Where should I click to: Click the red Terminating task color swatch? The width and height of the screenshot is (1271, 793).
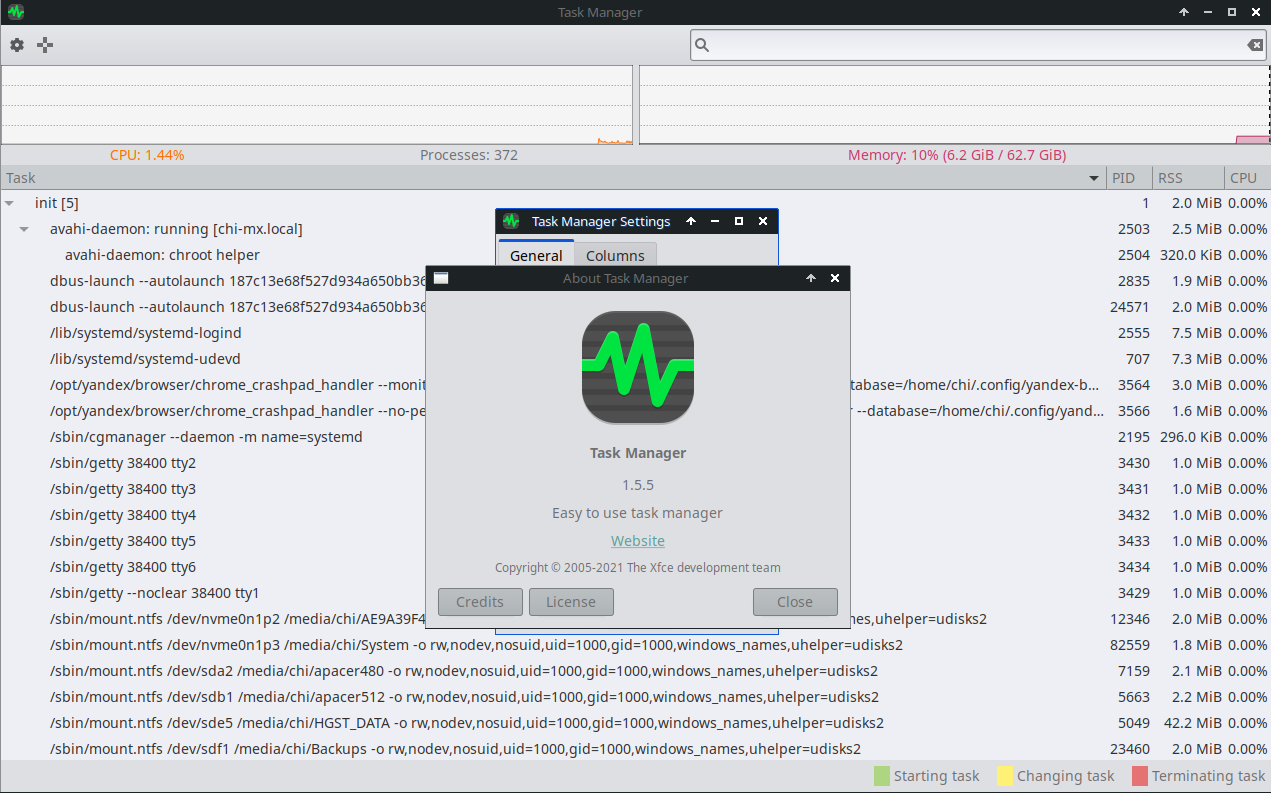tap(1140, 776)
